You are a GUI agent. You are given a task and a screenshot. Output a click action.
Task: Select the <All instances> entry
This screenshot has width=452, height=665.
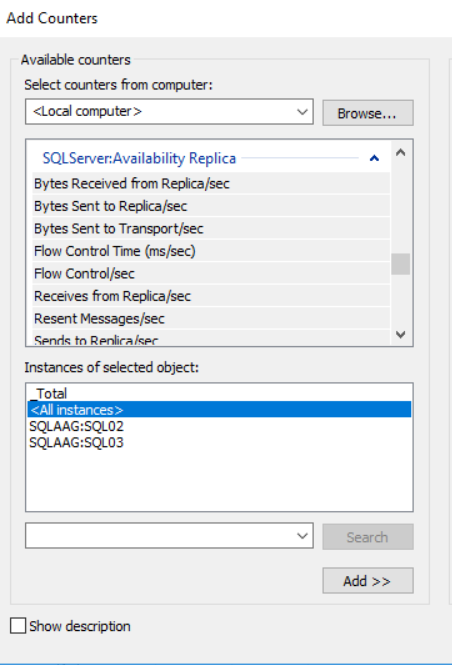click(x=219, y=410)
